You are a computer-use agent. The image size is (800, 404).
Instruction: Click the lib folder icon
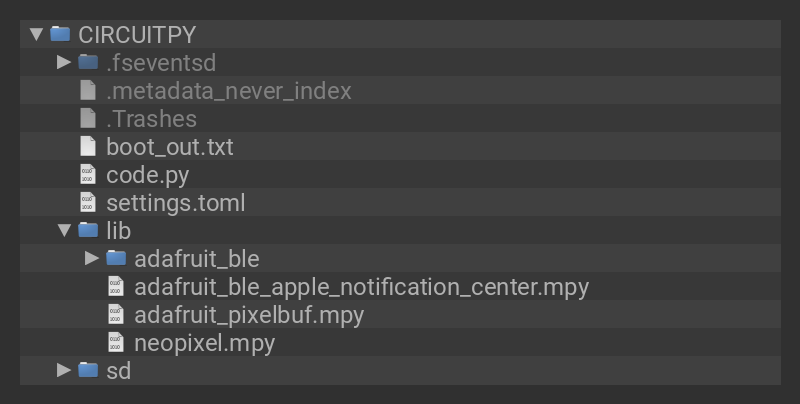point(88,230)
